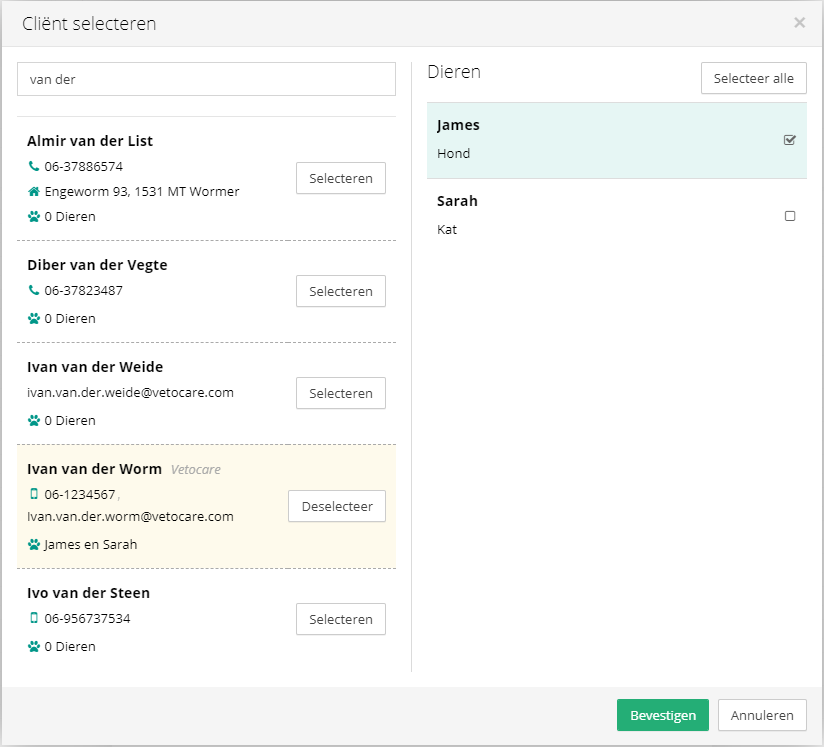Click Sarah animal name in Dieren list
Image resolution: width=824 pixels, height=747 pixels.
coord(457,201)
